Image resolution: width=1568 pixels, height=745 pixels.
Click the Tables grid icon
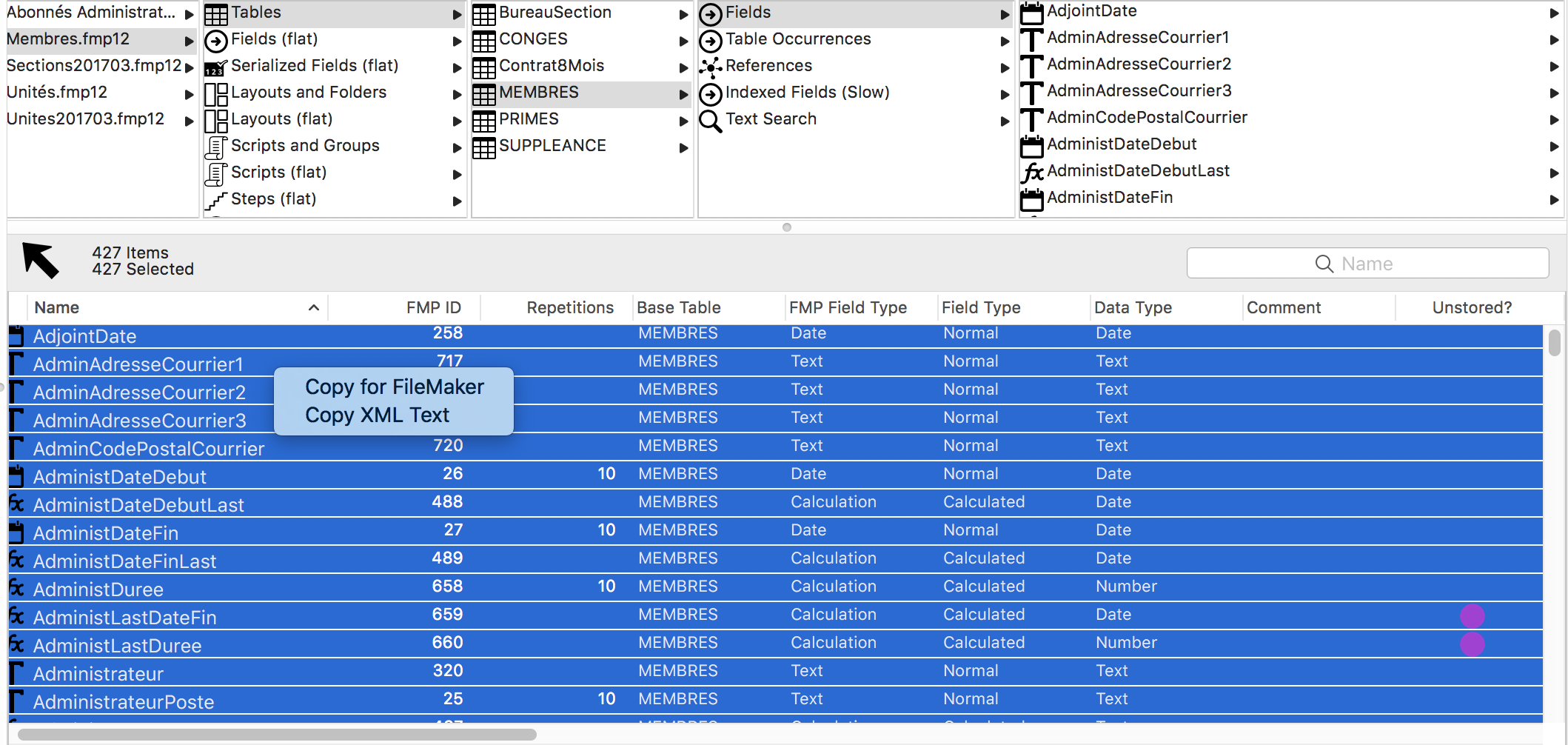[x=215, y=14]
